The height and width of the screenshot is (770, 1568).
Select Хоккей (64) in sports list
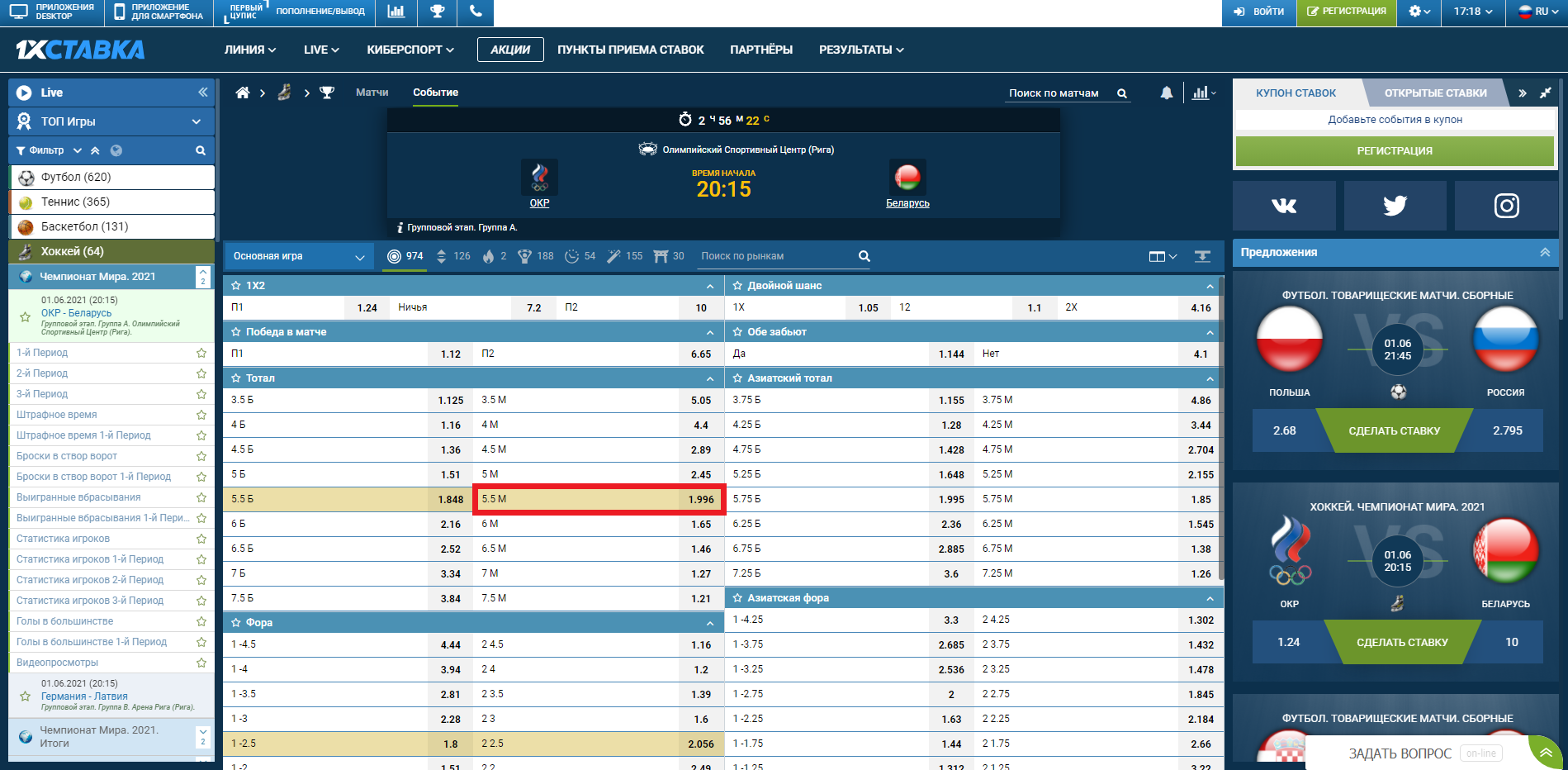click(111, 251)
